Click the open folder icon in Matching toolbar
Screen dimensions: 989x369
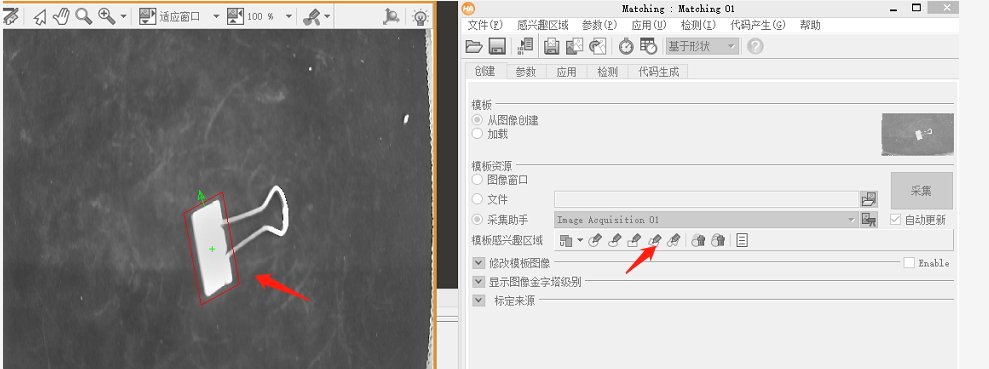[x=474, y=46]
